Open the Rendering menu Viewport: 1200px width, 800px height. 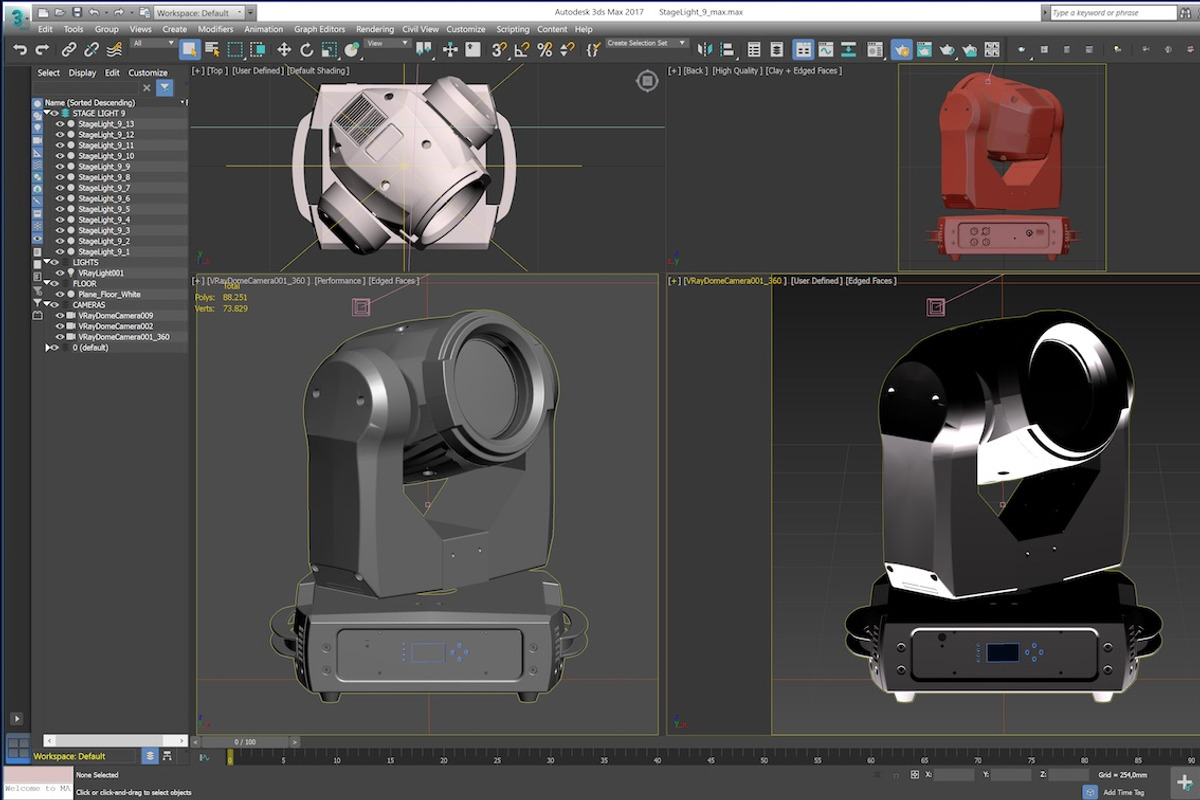click(x=375, y=29)
